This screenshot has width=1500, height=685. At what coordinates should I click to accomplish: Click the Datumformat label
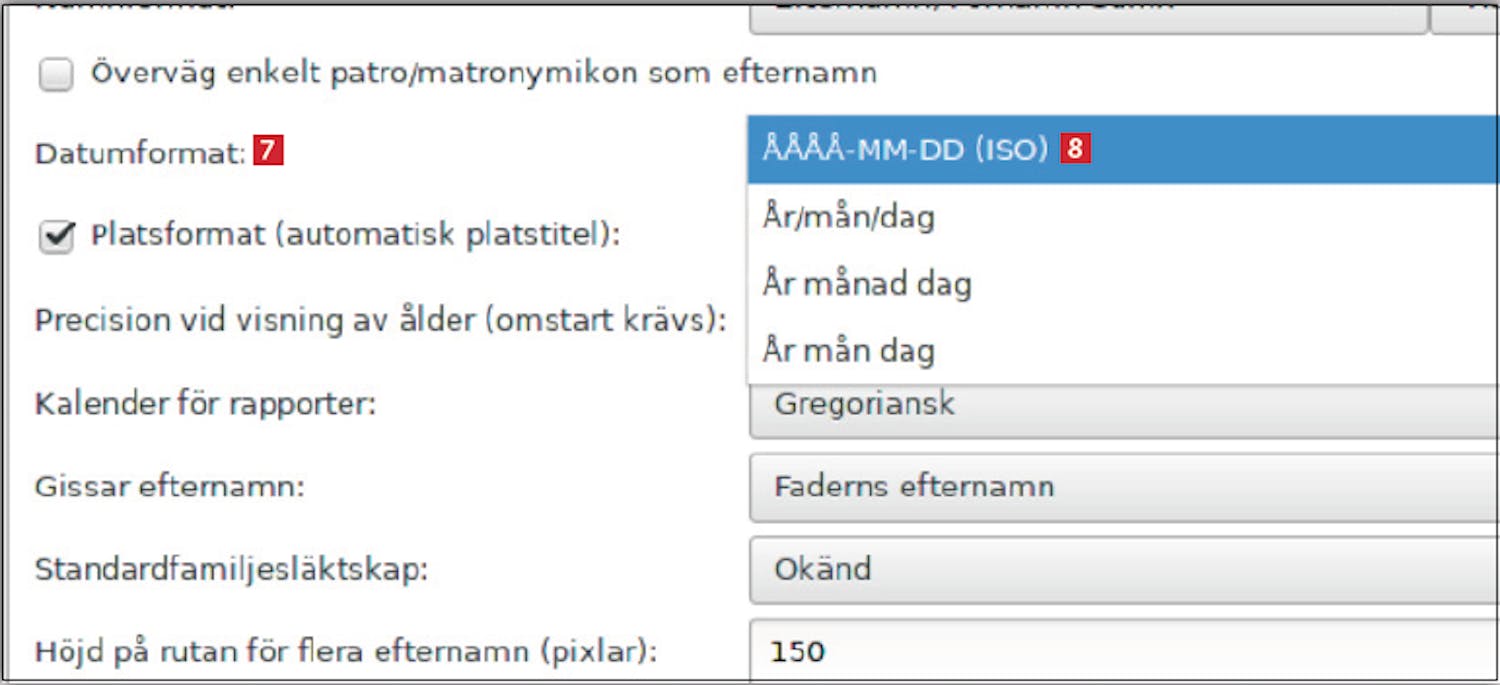click(x=140, y=153)
